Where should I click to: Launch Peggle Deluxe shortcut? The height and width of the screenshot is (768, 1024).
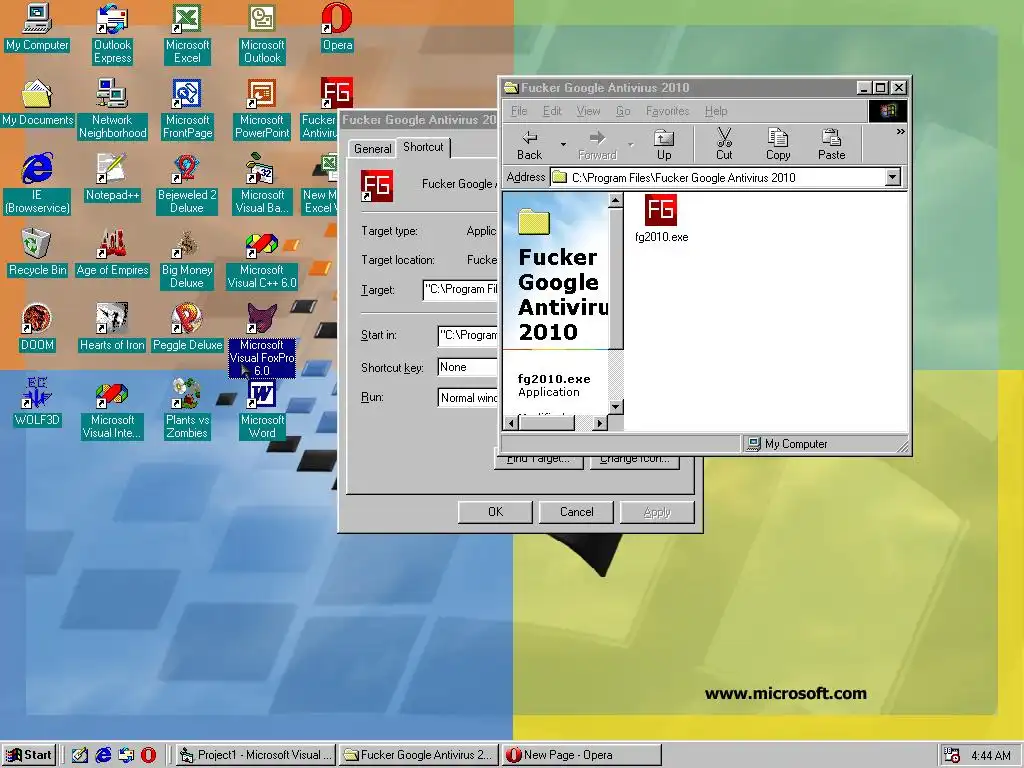(x=187, y=328)
